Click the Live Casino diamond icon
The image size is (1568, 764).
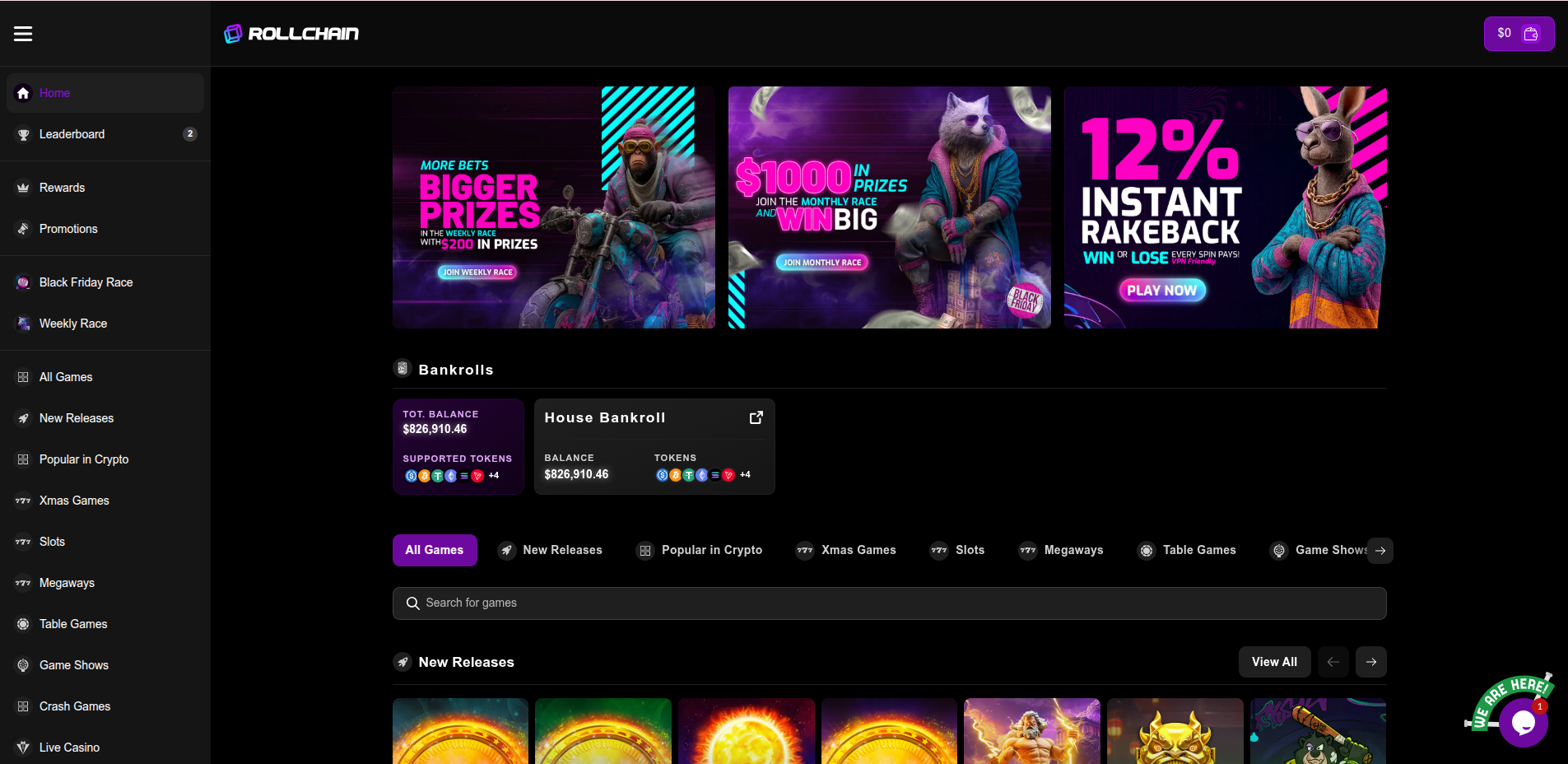(x=23, y=748)
